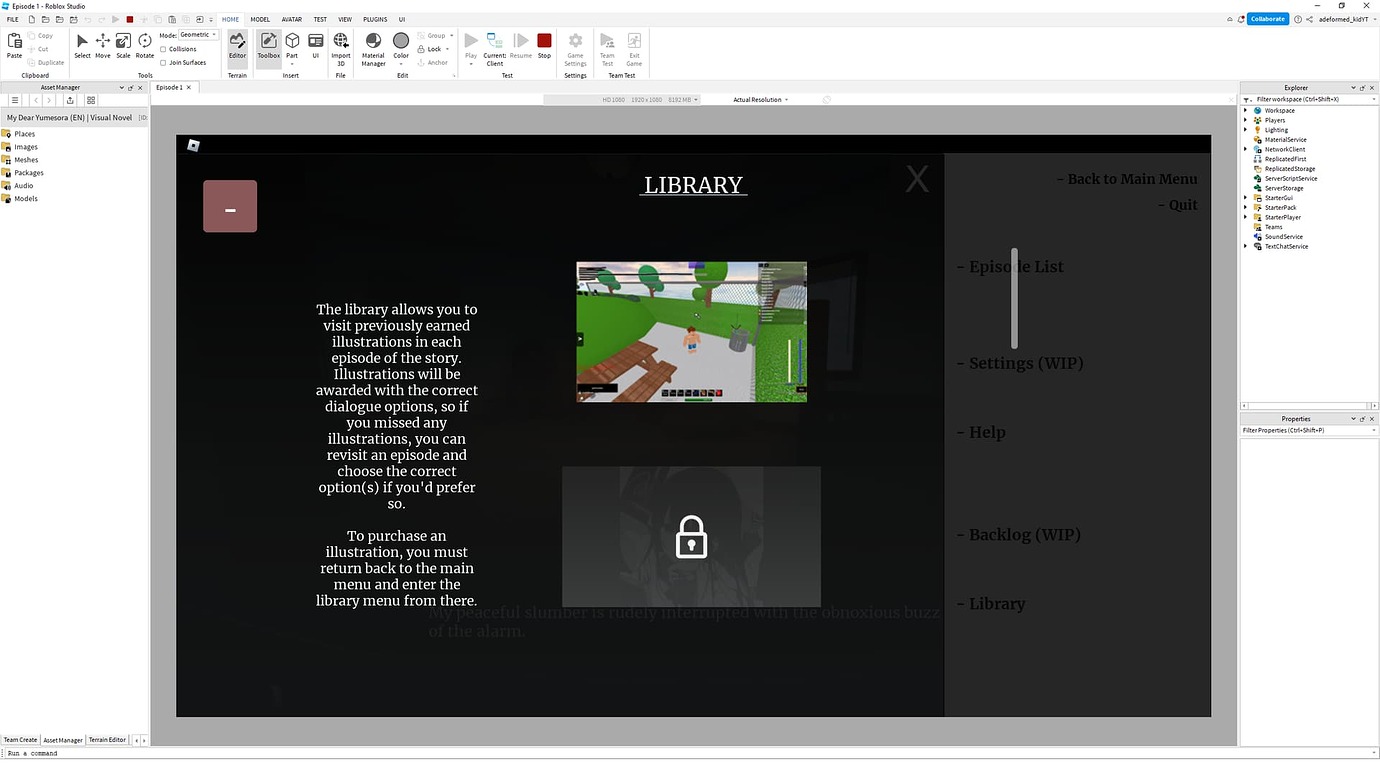Open the Mode: Geometric dropdown
Viewport: 1380px width, 764px height.
click(197, 34)
